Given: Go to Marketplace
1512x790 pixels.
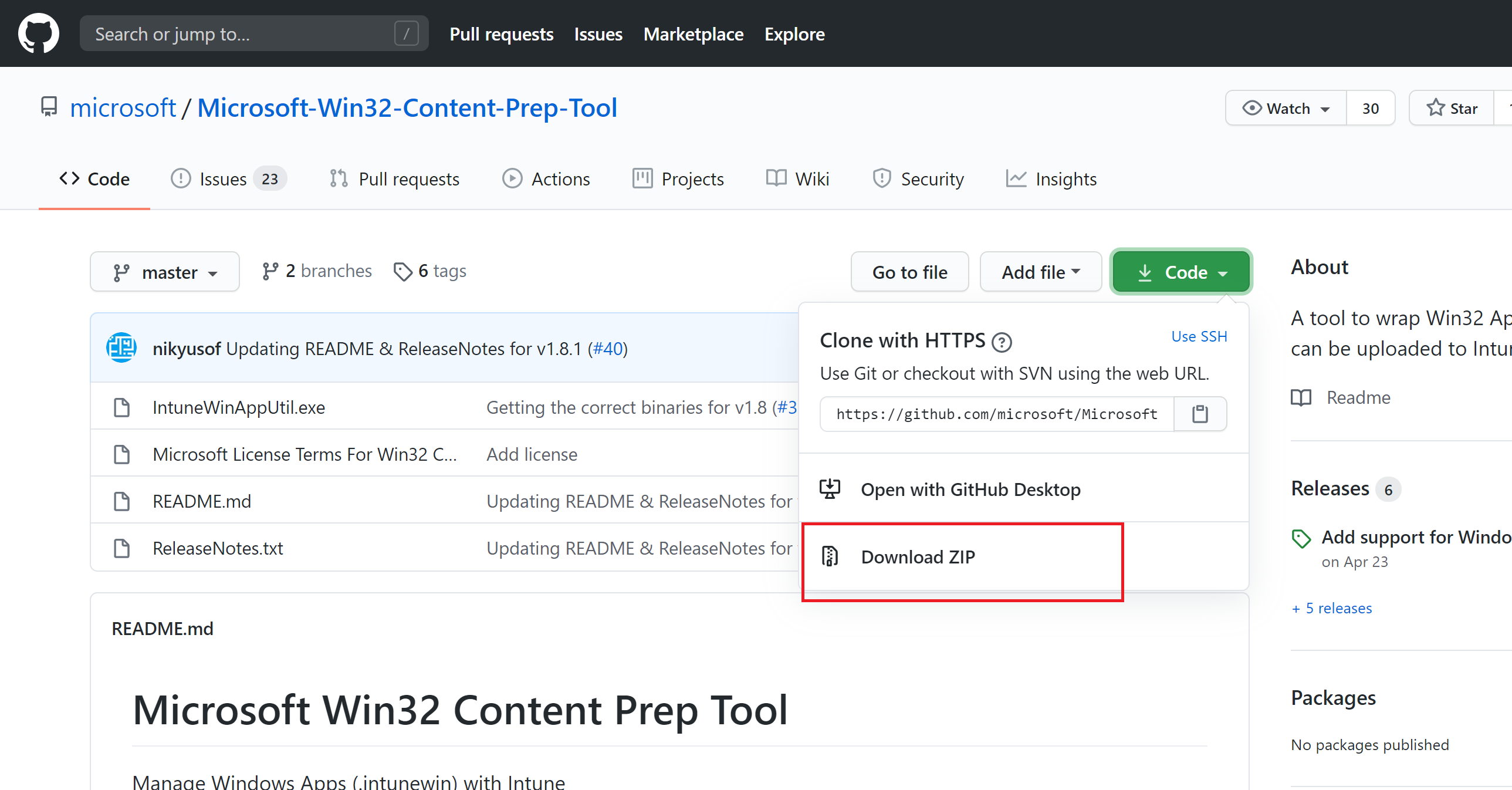Looking at the screenshot, I should [x=693, y=34].
